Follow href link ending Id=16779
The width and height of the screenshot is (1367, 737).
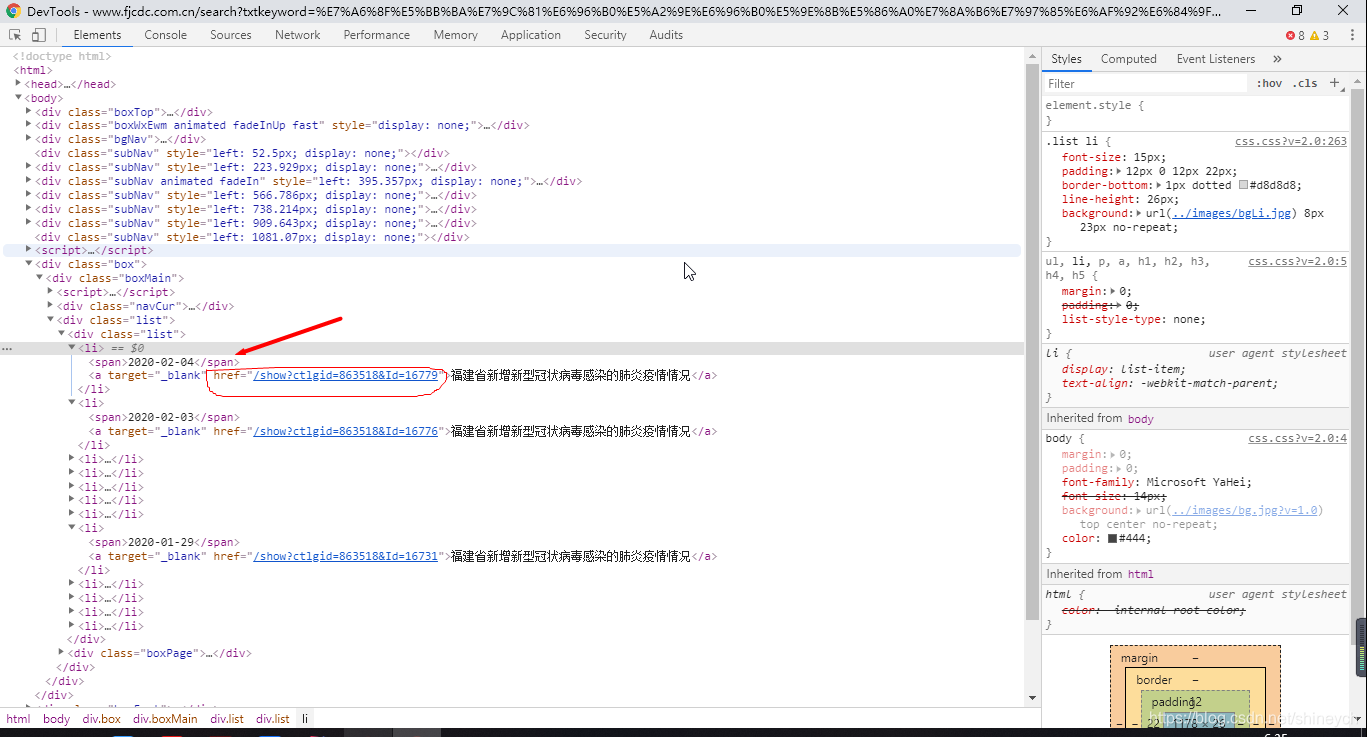346,376
